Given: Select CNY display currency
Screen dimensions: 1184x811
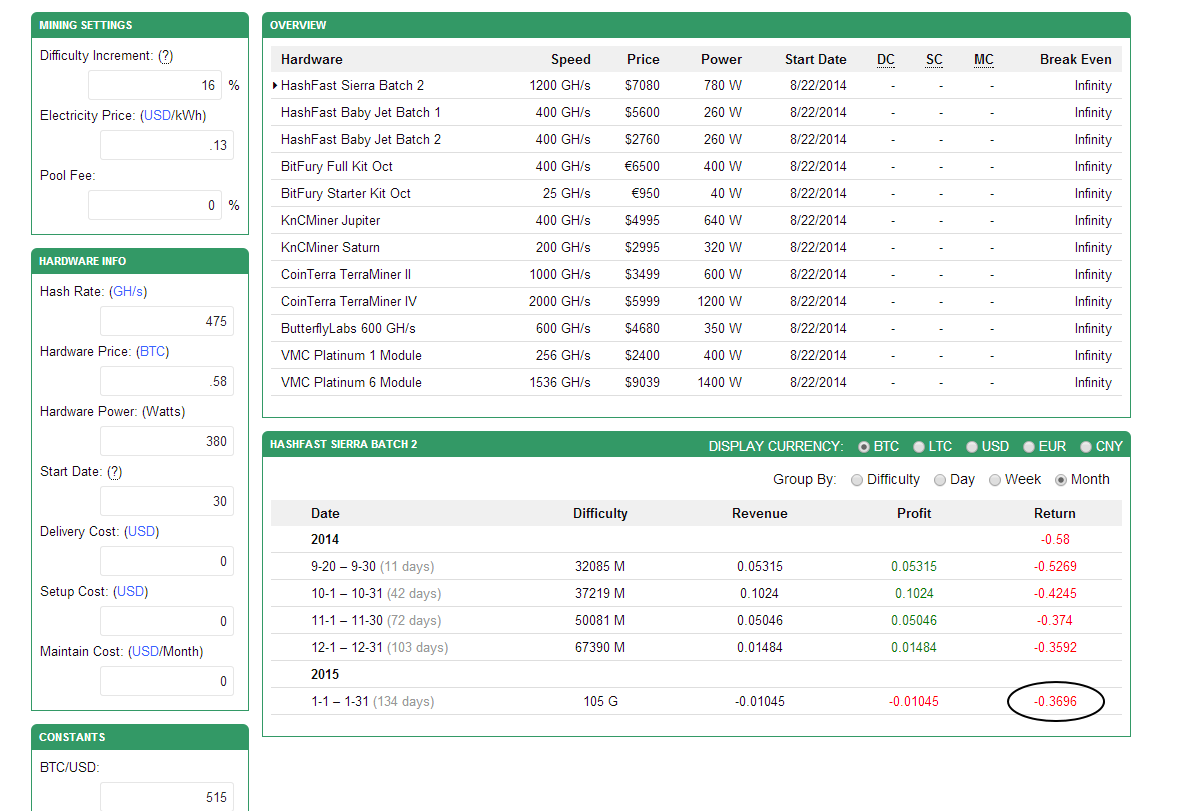Looking at the screenshot, I should [1086, 447].
